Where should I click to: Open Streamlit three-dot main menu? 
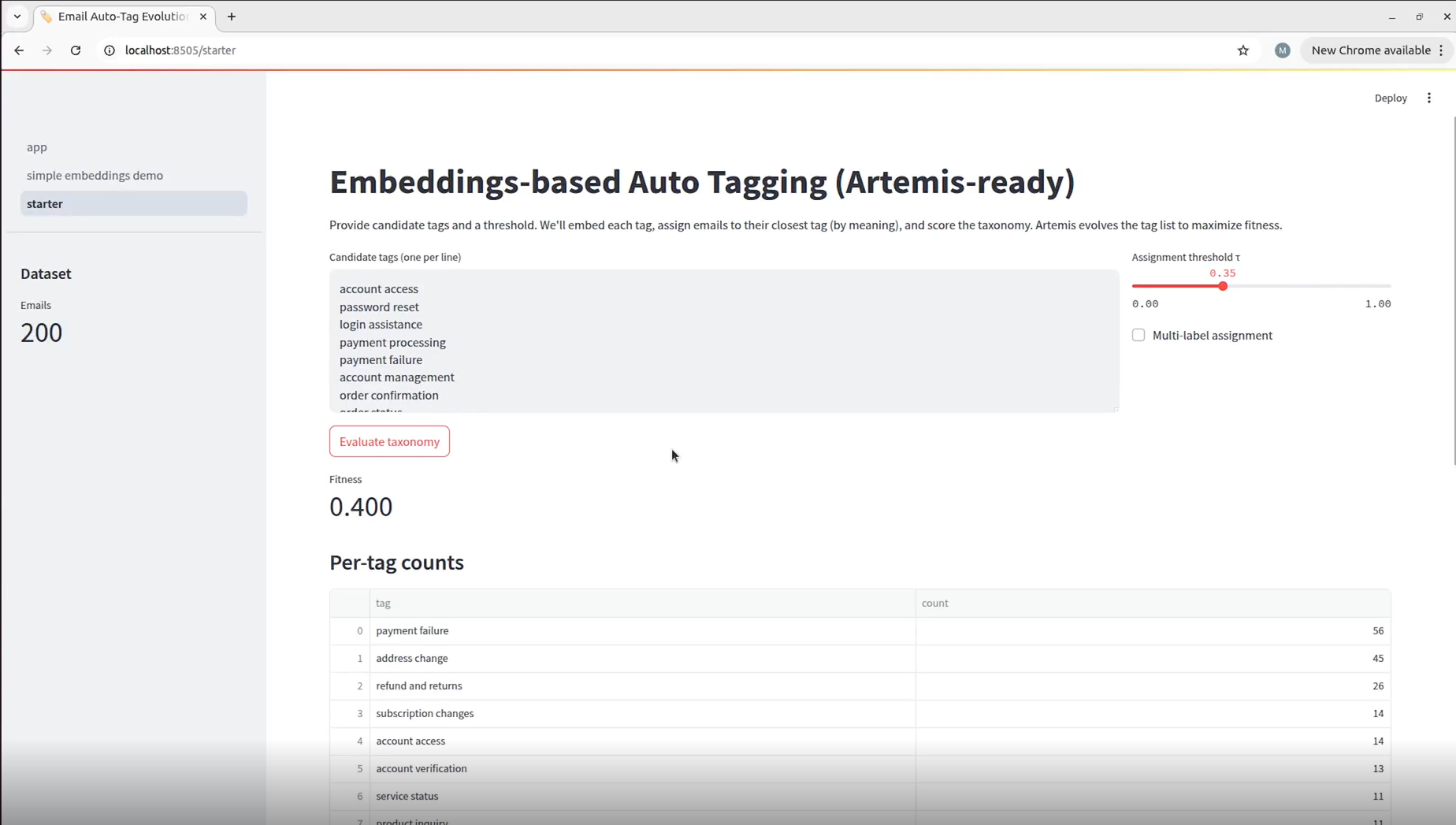1428,98
